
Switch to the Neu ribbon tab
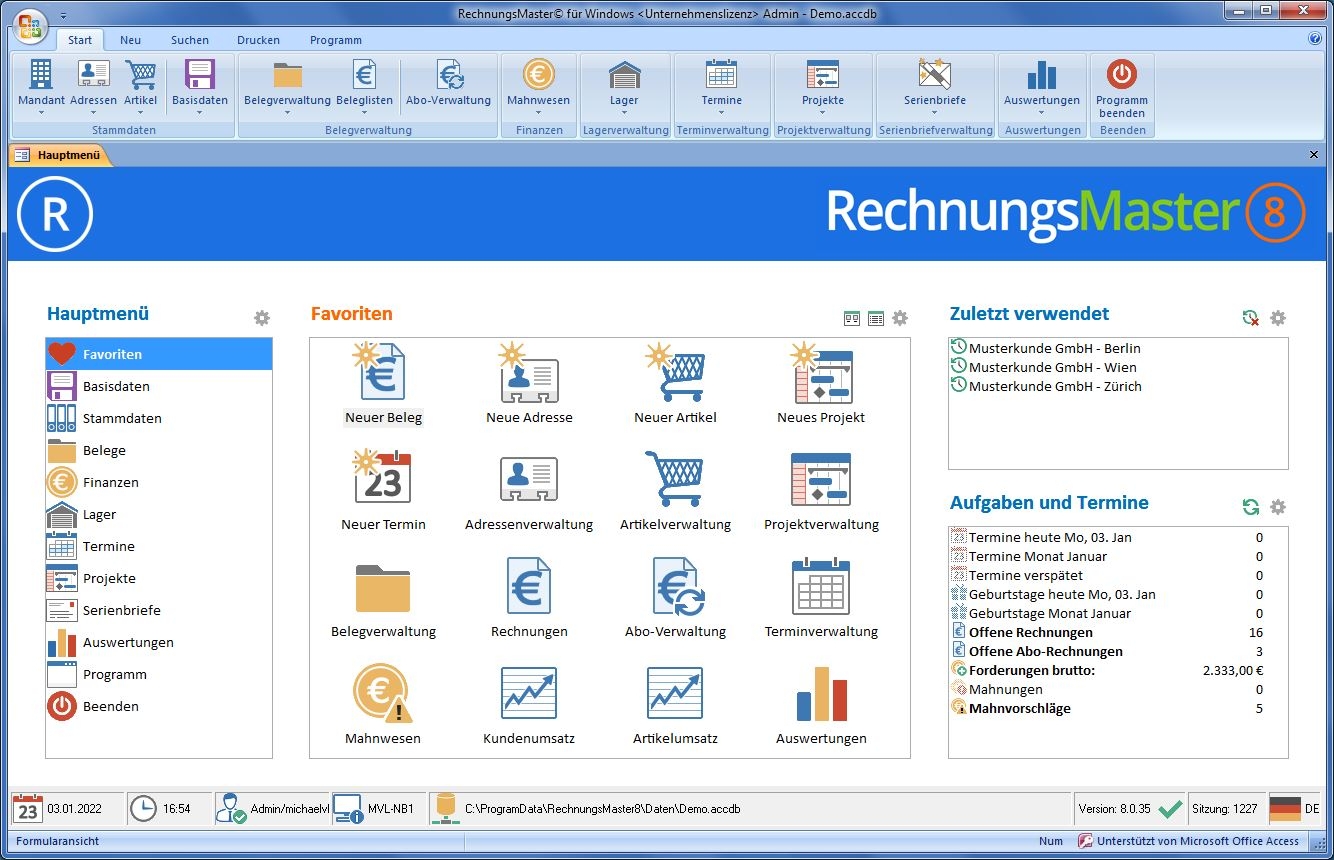(130, 40)
